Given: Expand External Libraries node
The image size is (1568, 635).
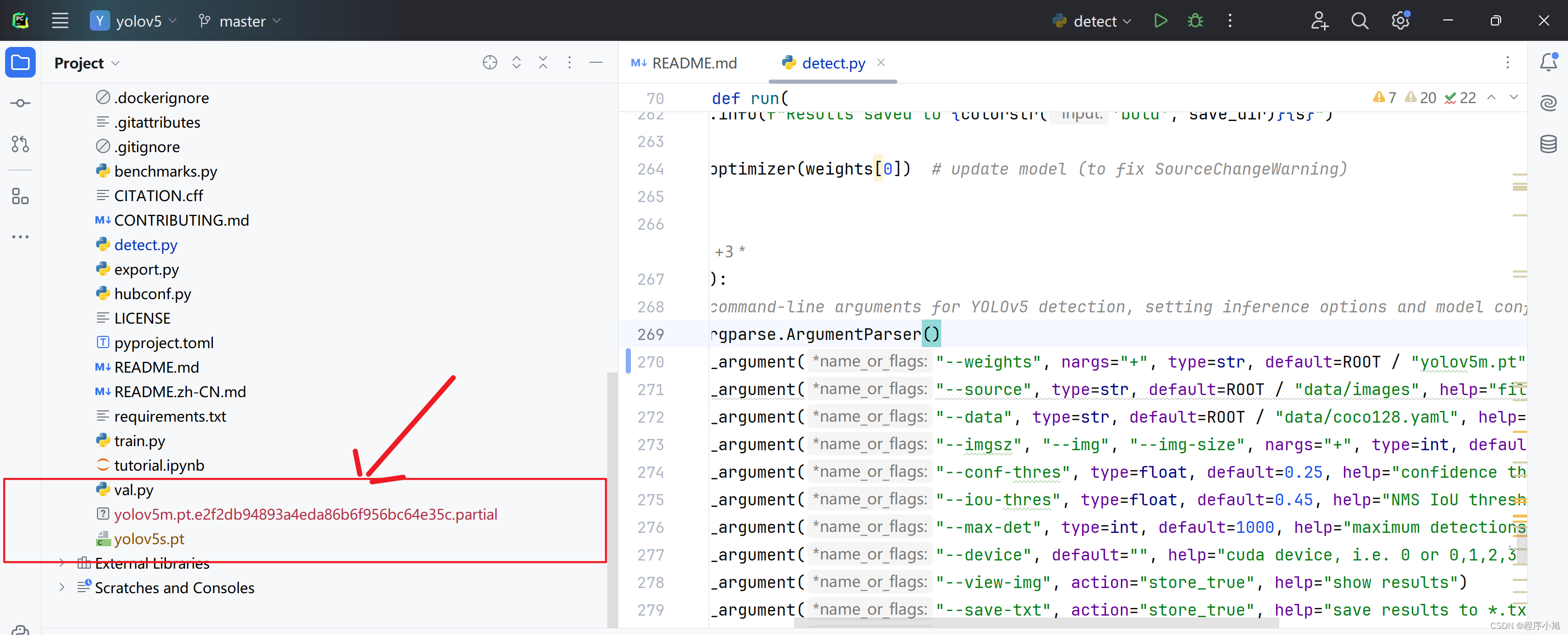Looking at the screenshot, I should click(x=61, y=563).
